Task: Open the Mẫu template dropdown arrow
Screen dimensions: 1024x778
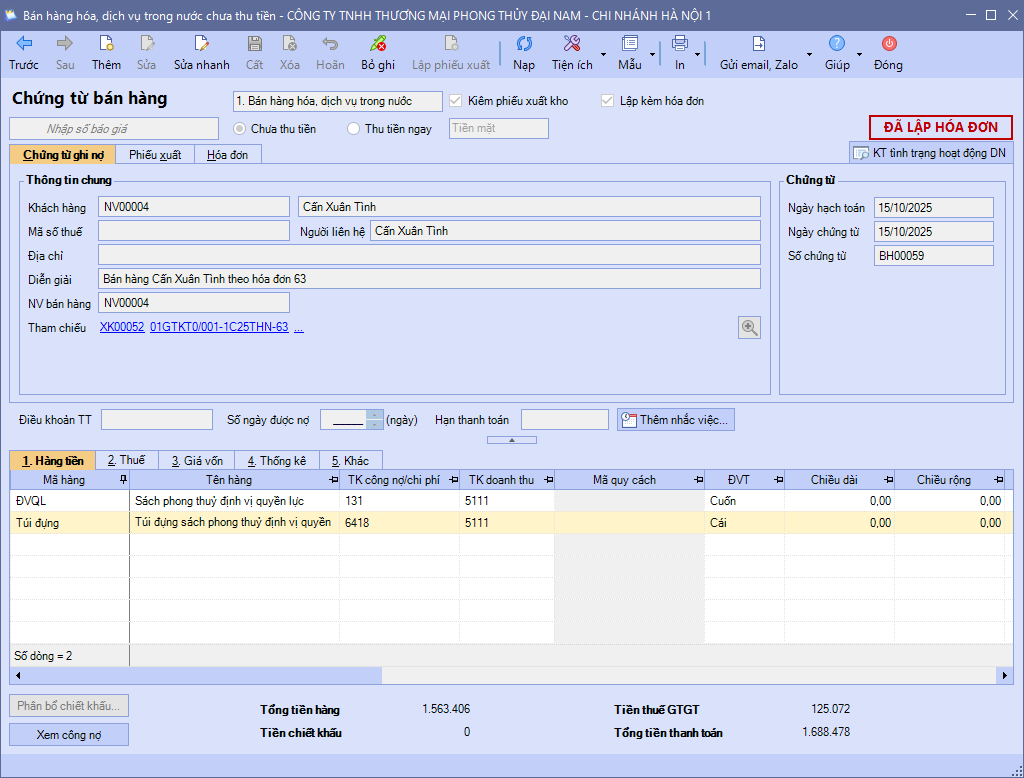Action: point(653,54)
